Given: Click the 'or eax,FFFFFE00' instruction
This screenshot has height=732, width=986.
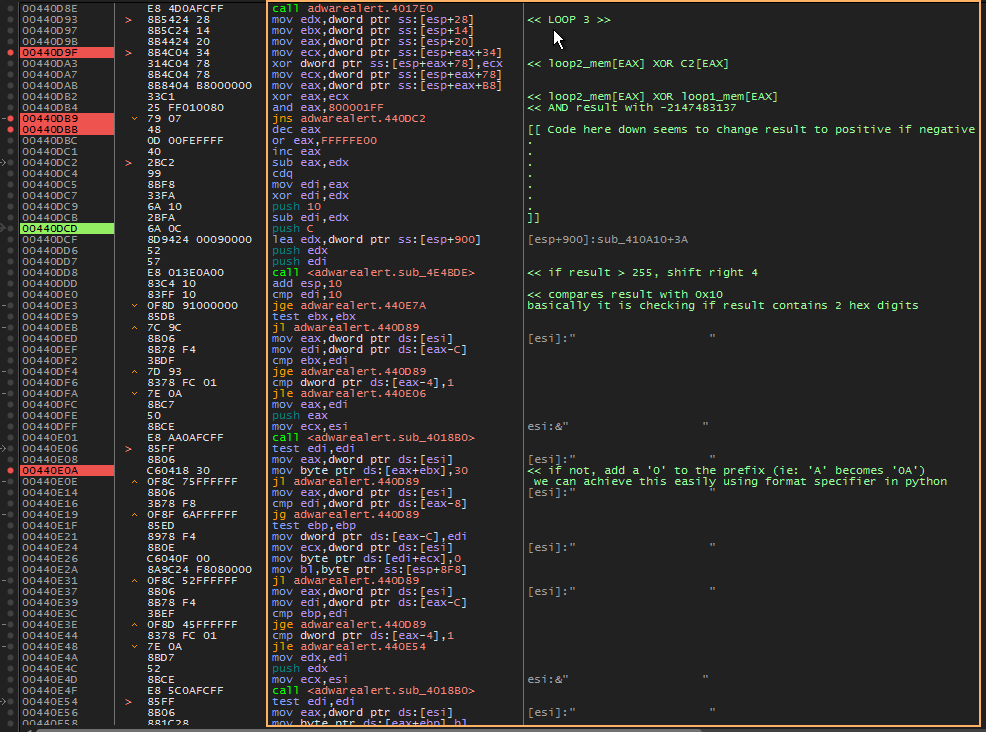Looking at the screenshot, I should click(324, 141).
